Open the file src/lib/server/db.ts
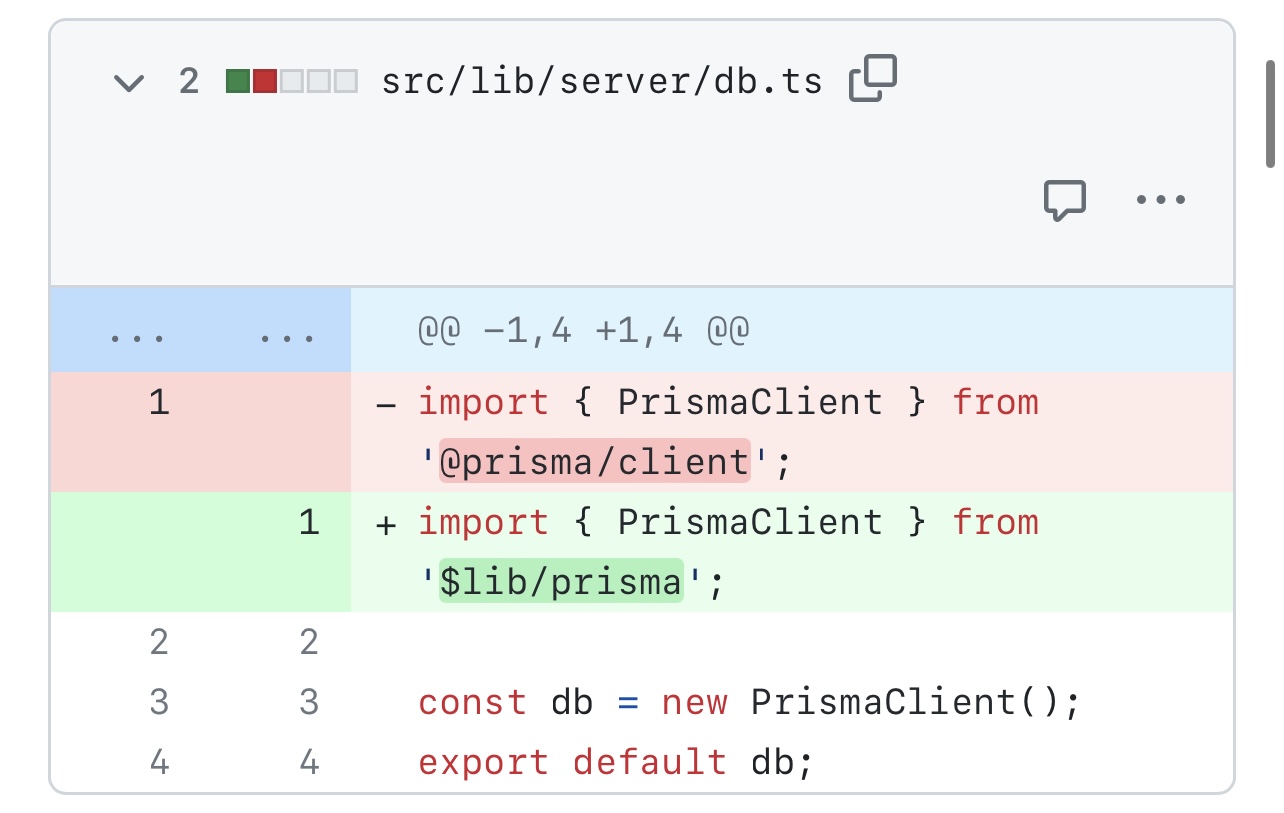Viewport: 1284px width, 813px height. click(x=600, y=78)
